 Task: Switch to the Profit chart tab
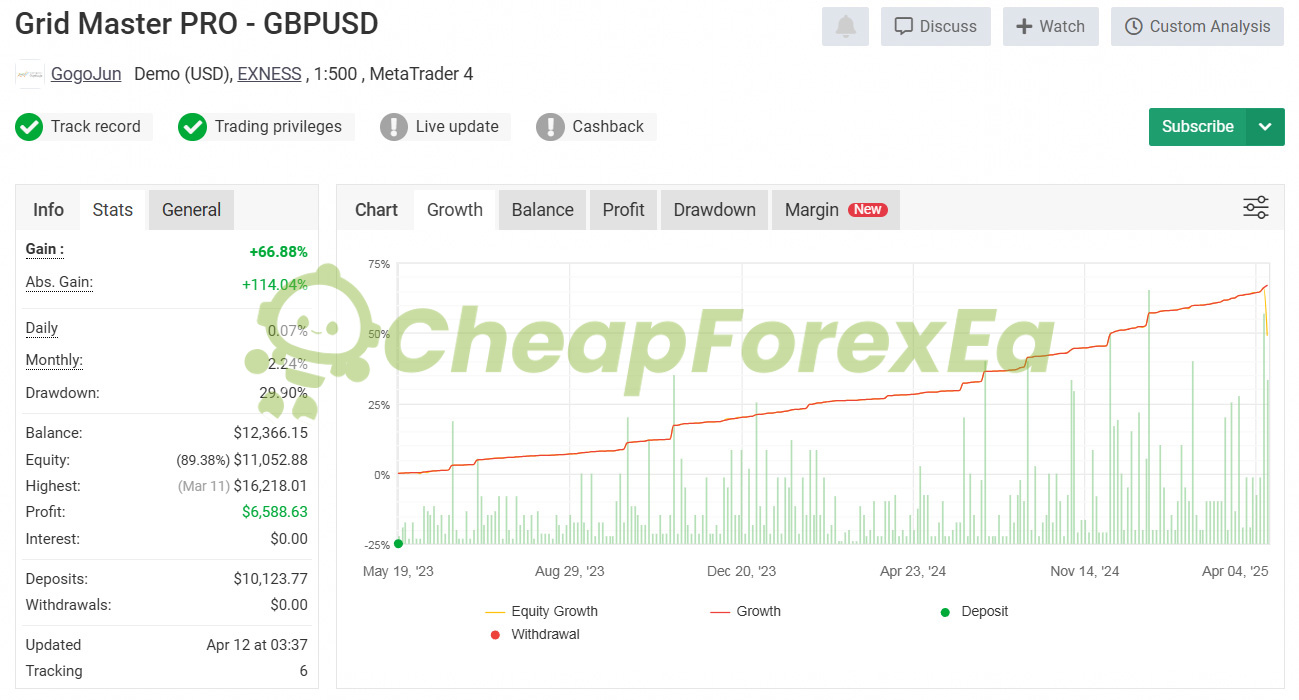pos(624,210)
